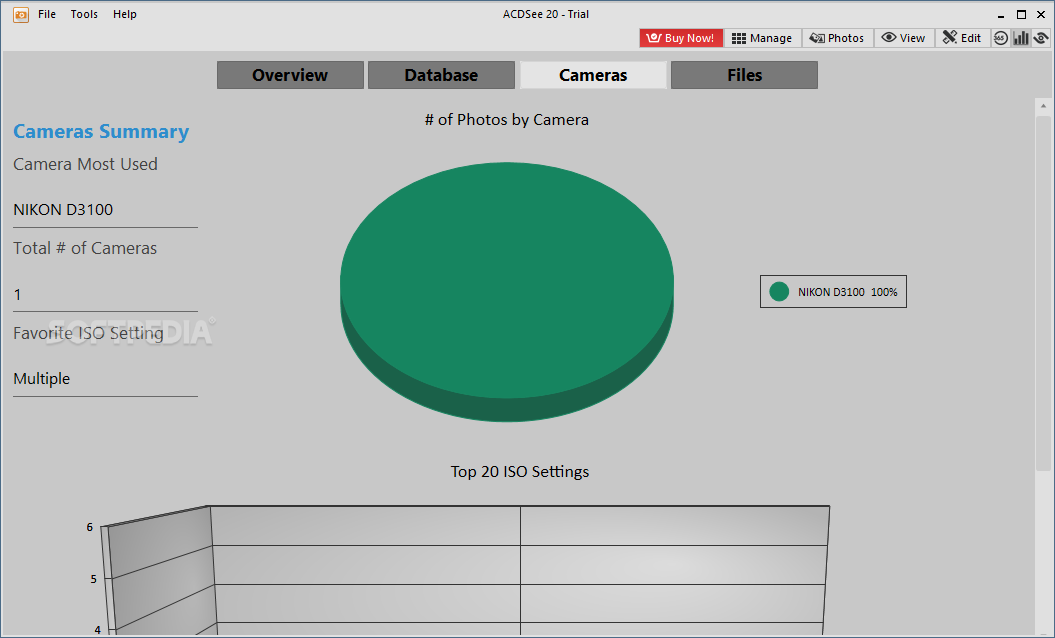
Task: Open the Dashboard bar-chart icon
Action: click(1021, 38)
